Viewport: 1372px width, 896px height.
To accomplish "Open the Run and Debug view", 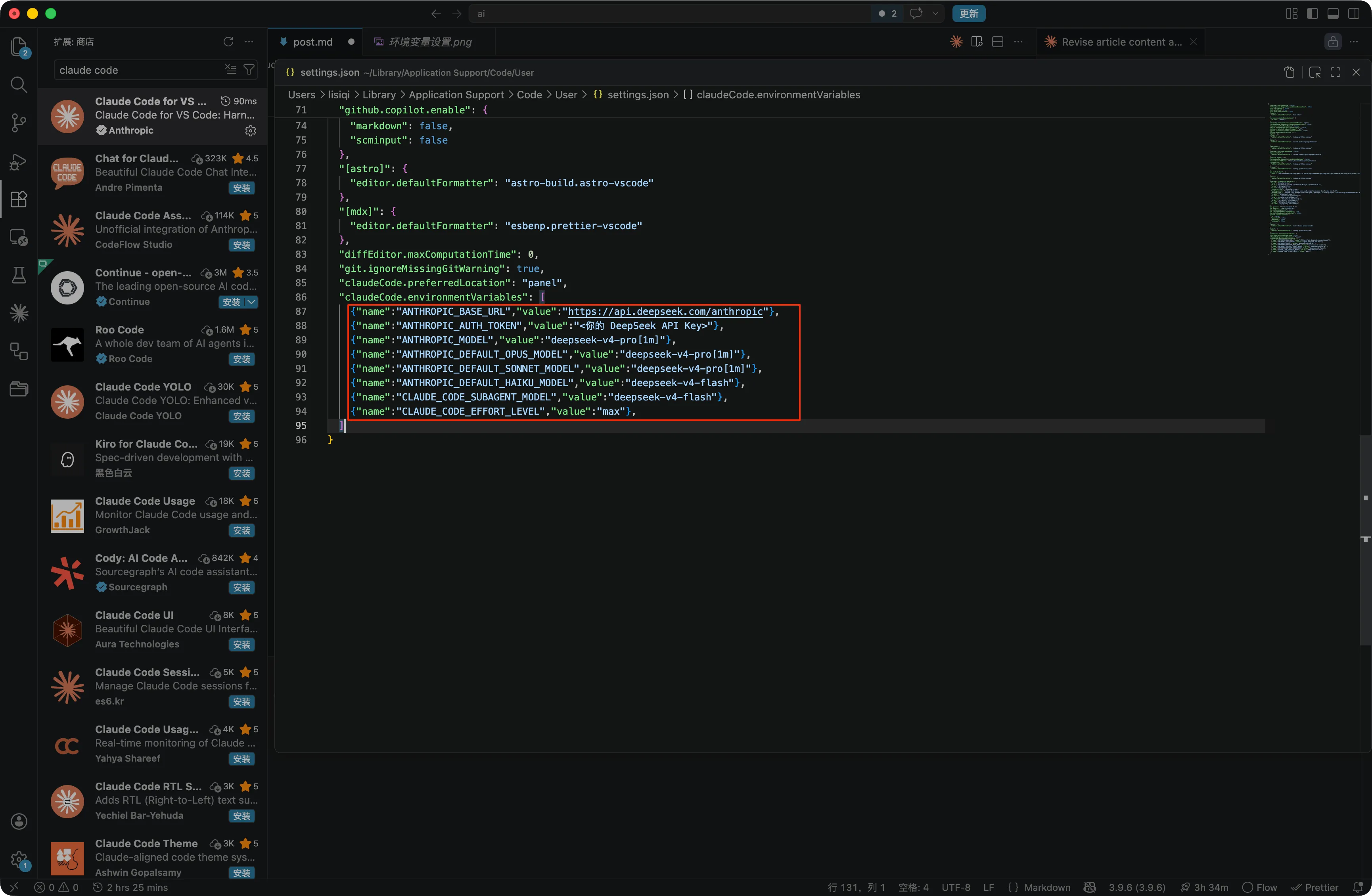I will click(19, 162).
